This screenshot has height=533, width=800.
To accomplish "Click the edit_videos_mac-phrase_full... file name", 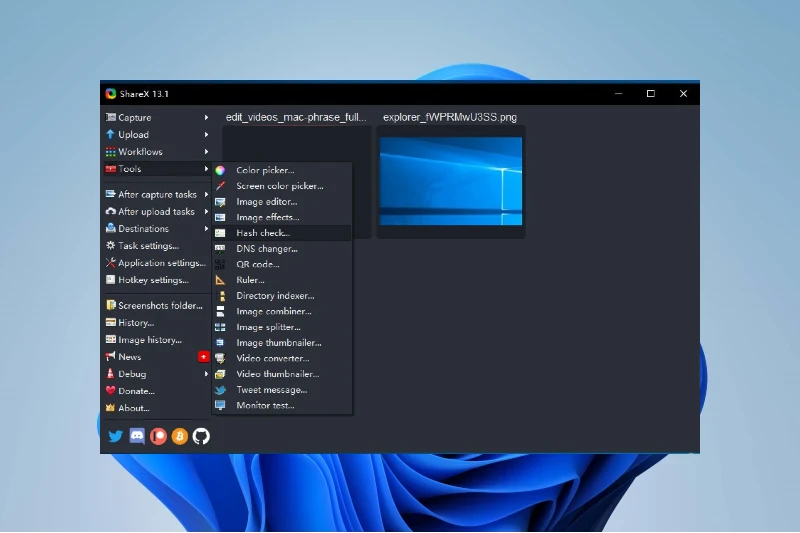I will coord(296,117).
